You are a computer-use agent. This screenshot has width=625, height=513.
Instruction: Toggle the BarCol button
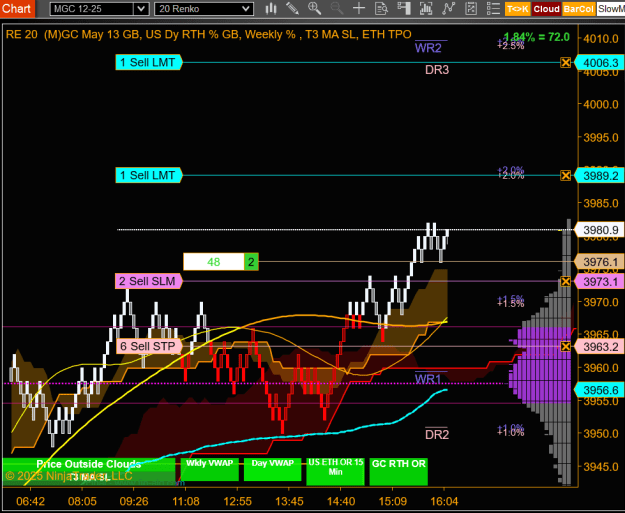pyautogui.click(x=579, y=9)
